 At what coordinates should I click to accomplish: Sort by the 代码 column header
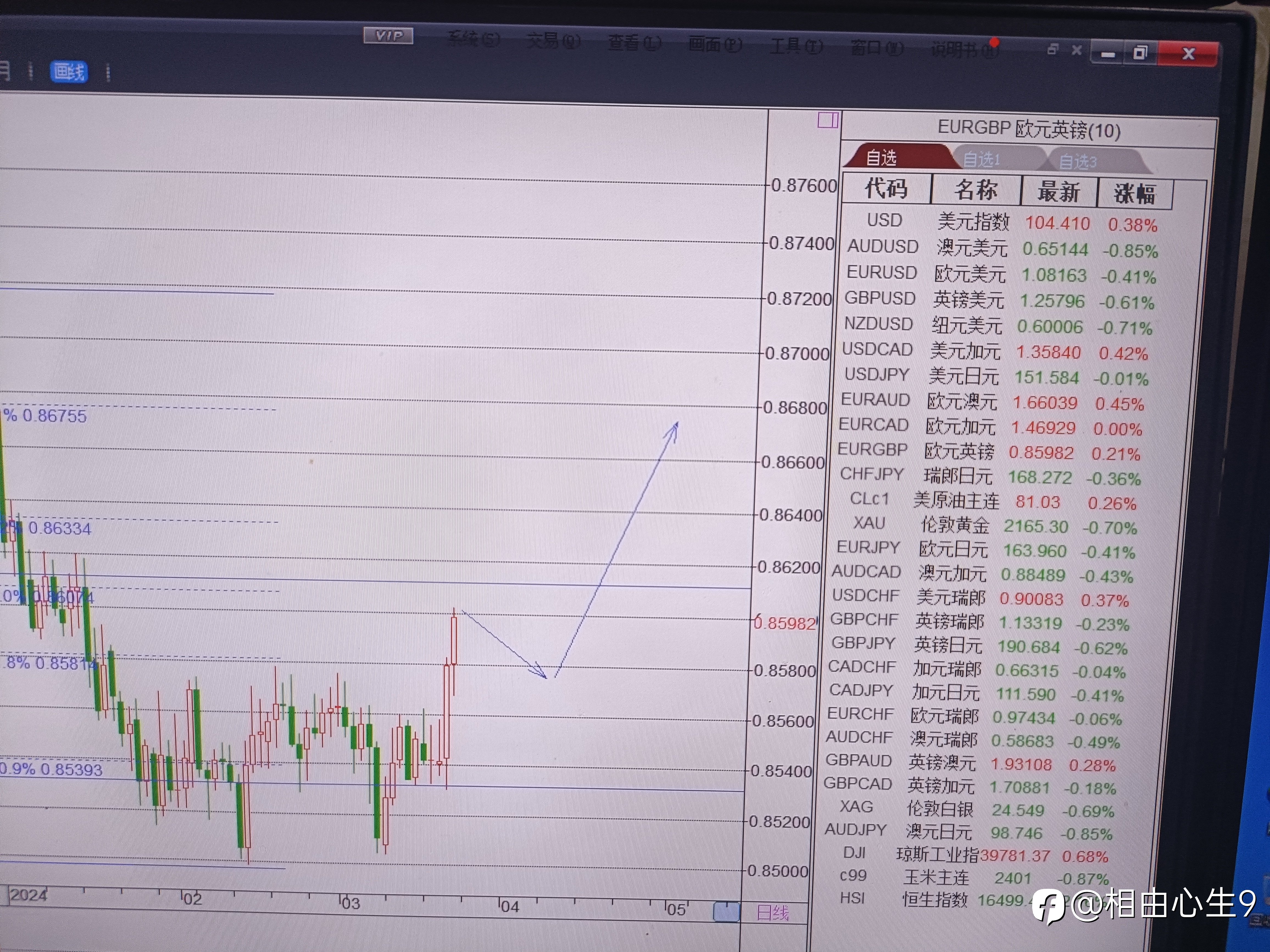(x=887, y=188)
